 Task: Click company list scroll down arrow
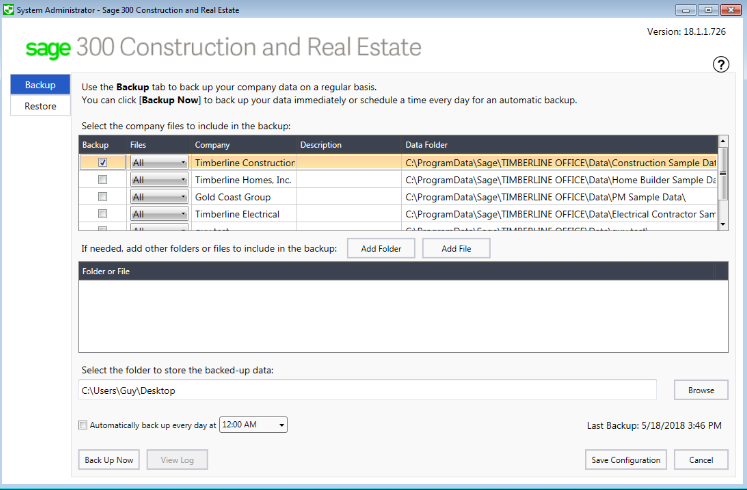coord(723,224)
